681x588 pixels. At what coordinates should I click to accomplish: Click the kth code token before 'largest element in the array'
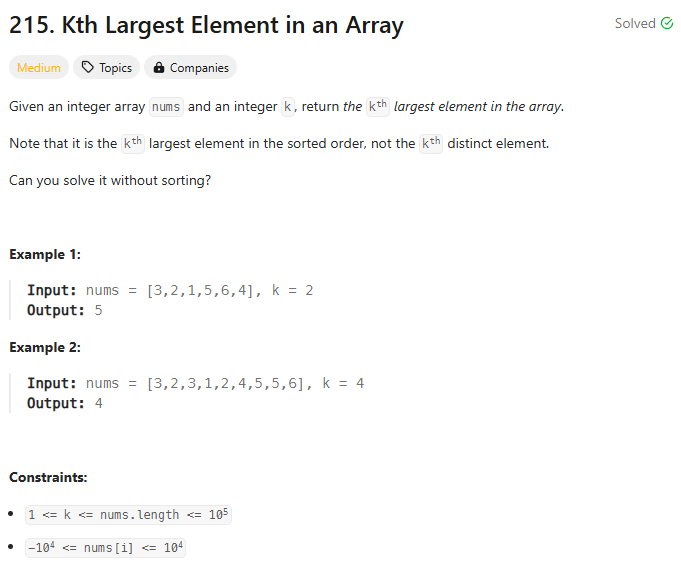tap(377, 106)
